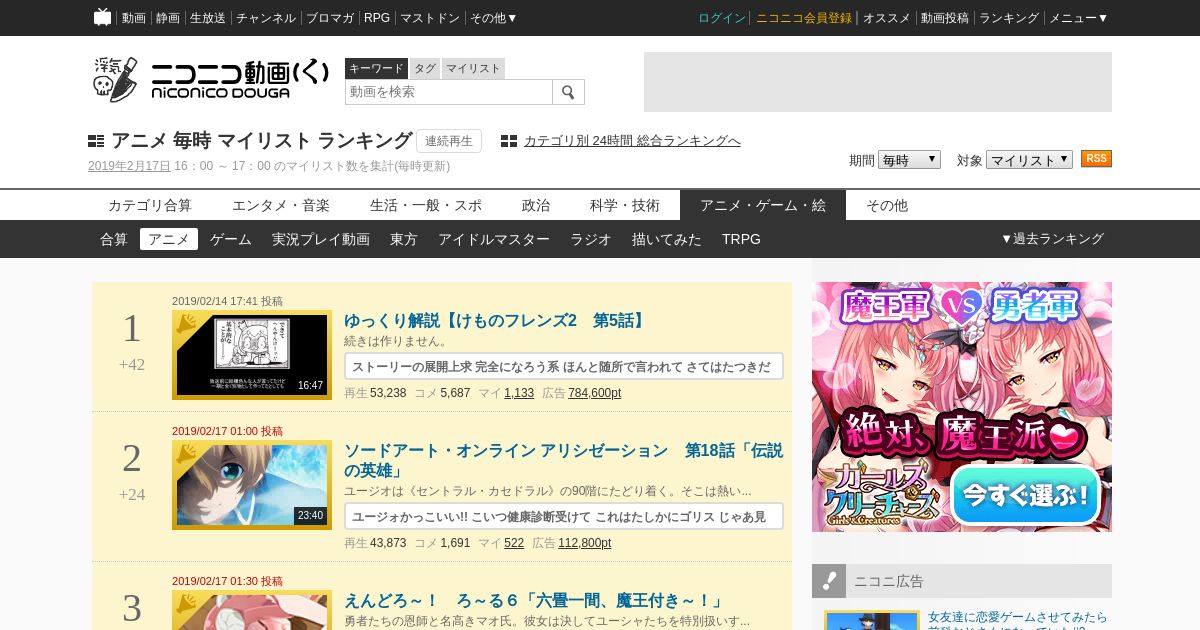1200x630 pixels.
Task: Click the 静画 link in top bar
Action: point(168,18)
